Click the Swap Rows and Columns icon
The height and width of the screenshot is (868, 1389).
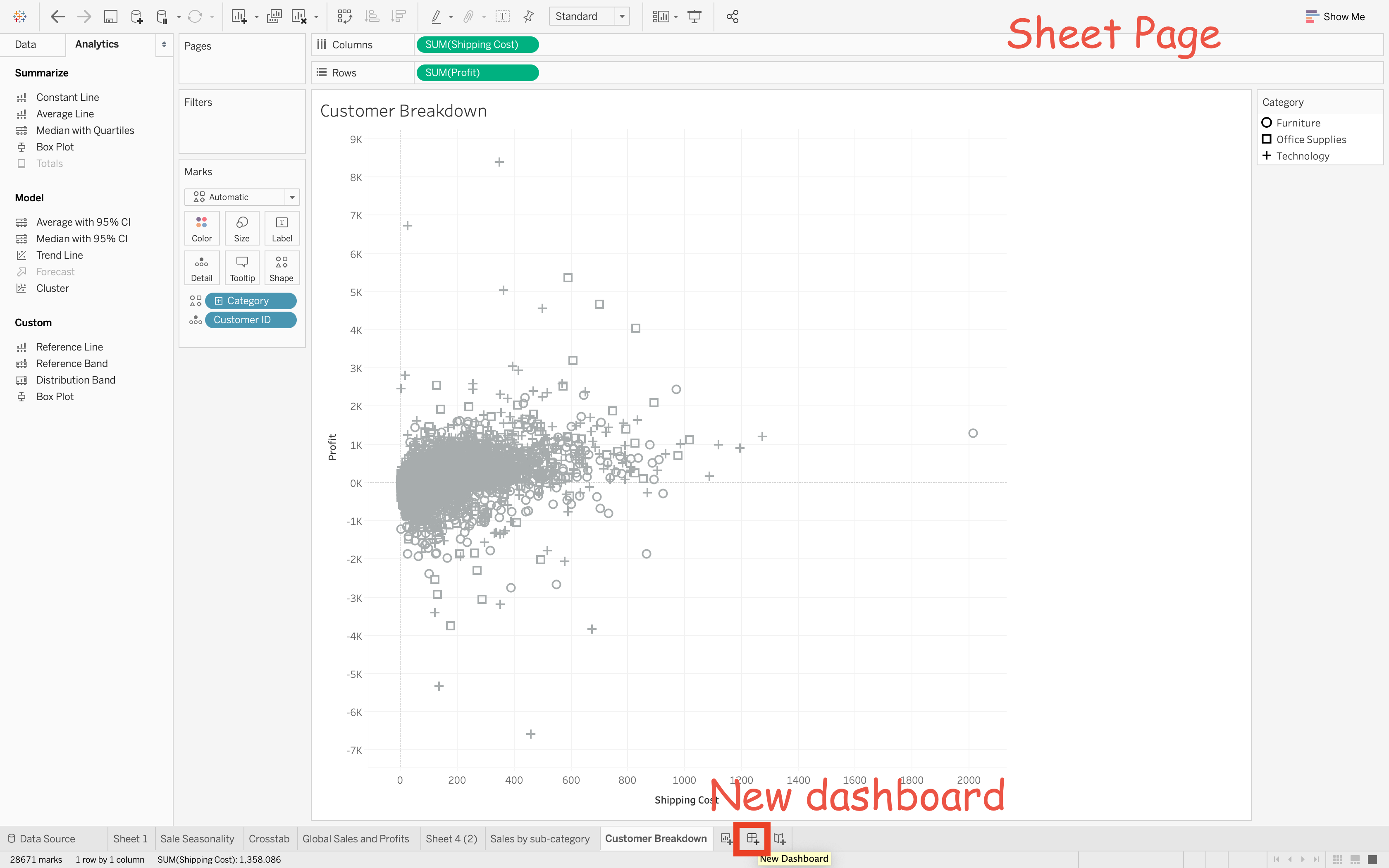(x=344, y=17)
